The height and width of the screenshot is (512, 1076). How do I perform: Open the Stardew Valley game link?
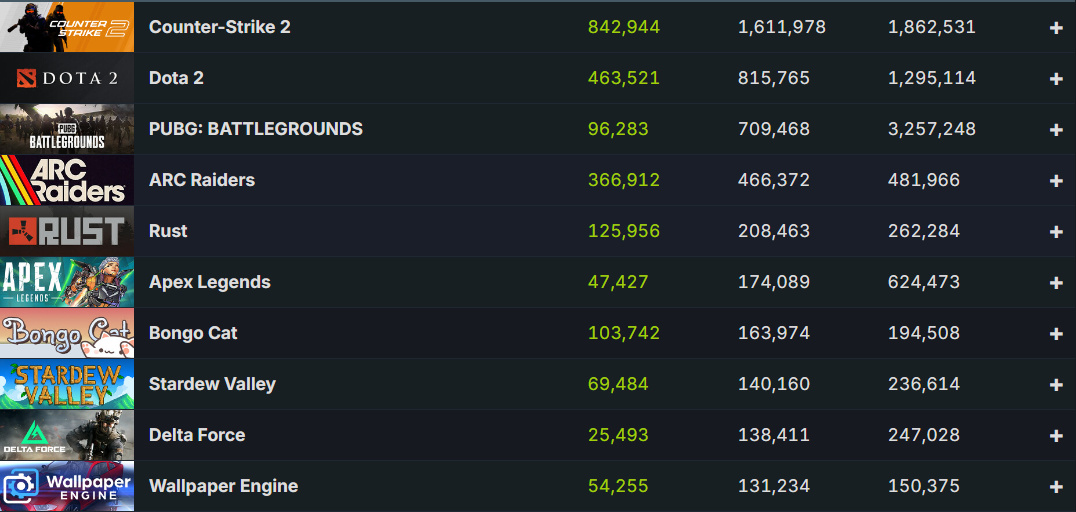pyautogui.click(x=212, y=384)
